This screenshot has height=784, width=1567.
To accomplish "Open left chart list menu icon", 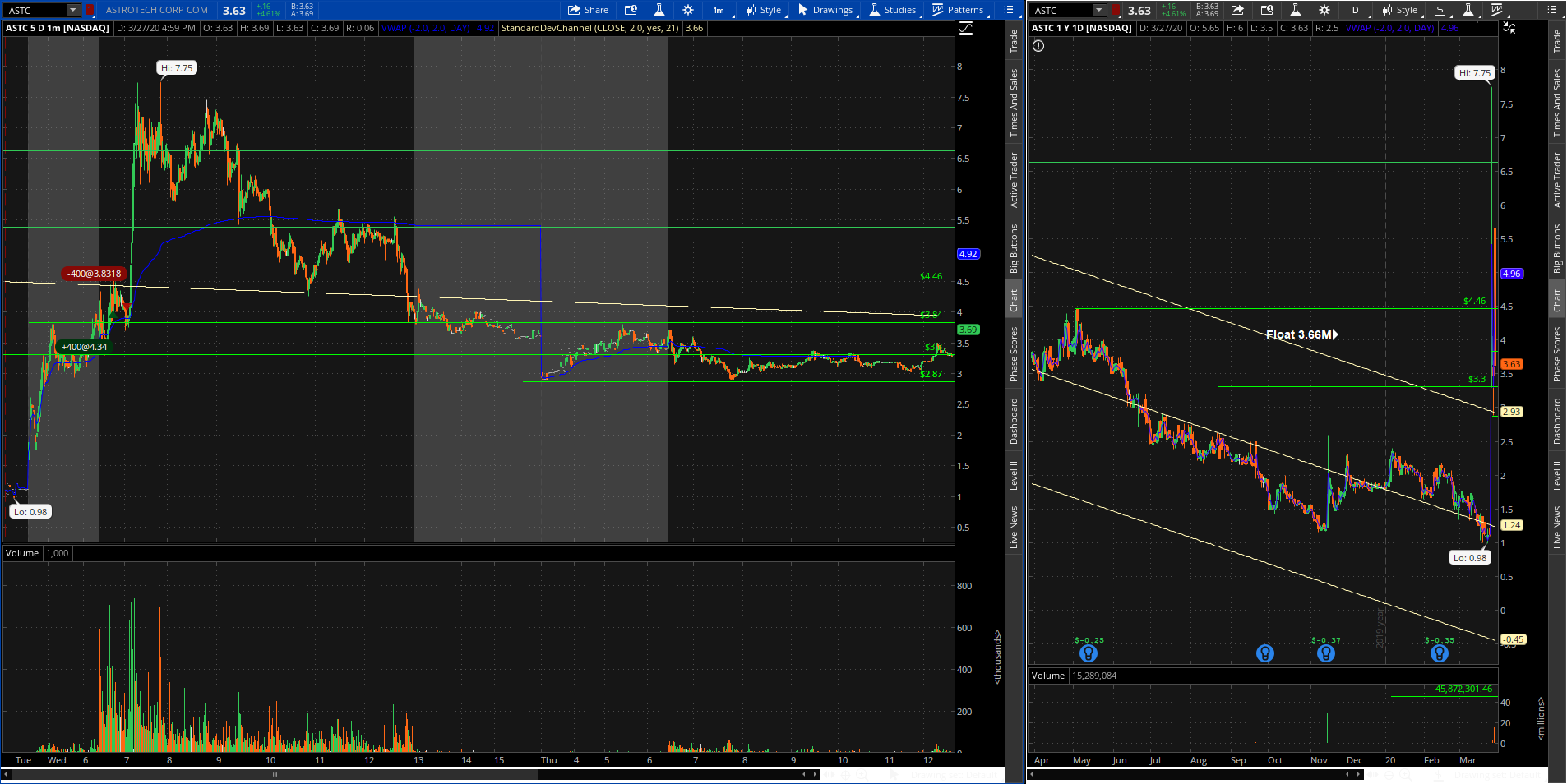I will (1009, 10).
